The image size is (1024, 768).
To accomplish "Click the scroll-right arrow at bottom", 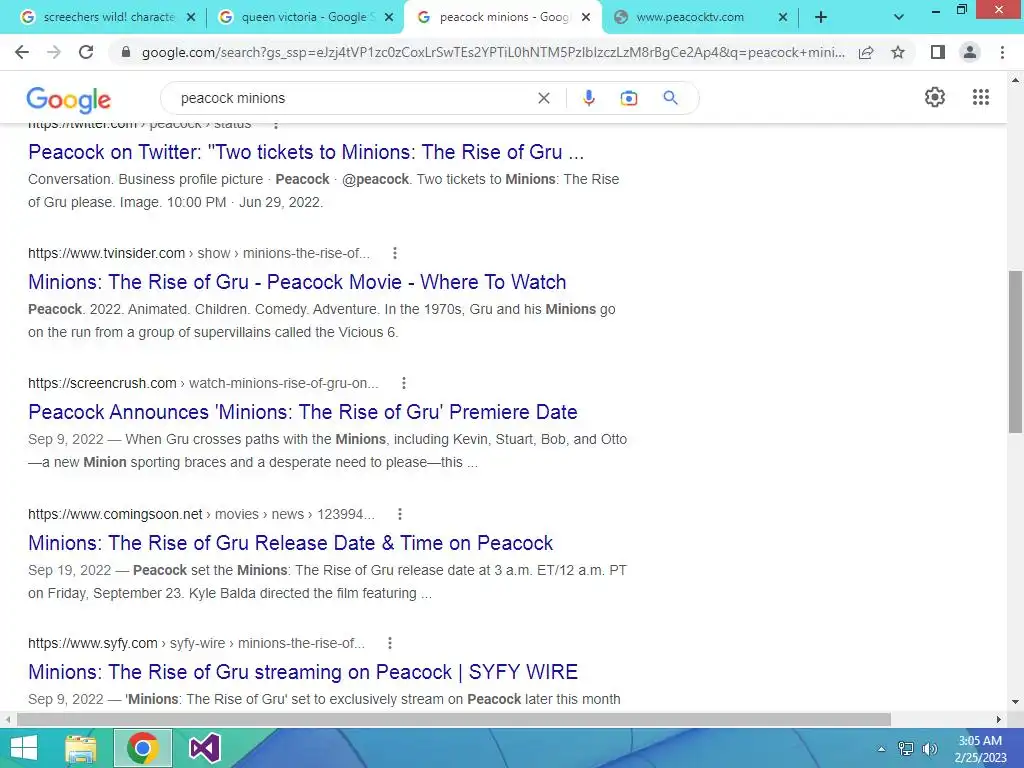I will (999, 719).
